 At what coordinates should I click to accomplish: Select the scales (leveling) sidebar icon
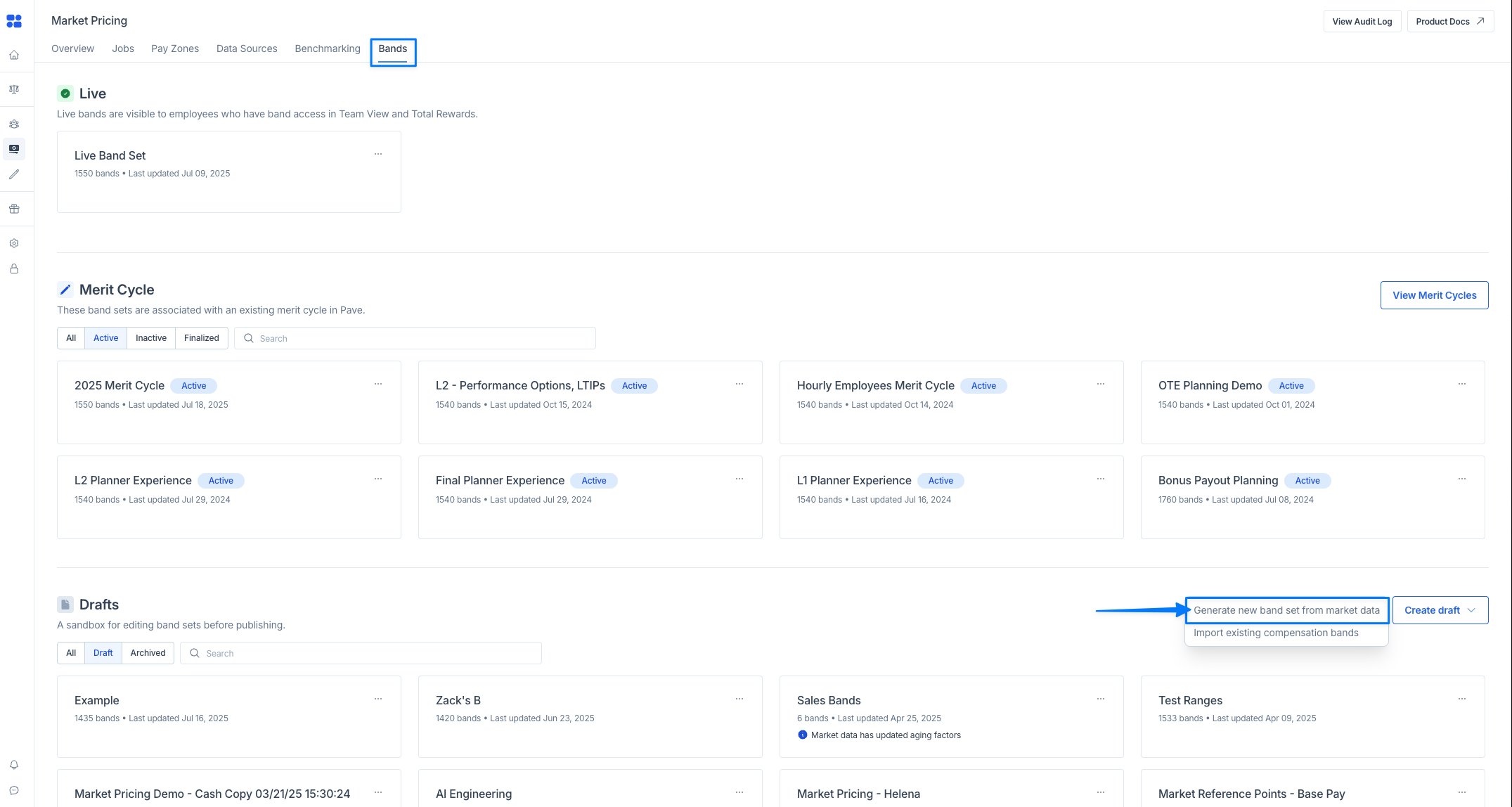[x=14, y=89]
